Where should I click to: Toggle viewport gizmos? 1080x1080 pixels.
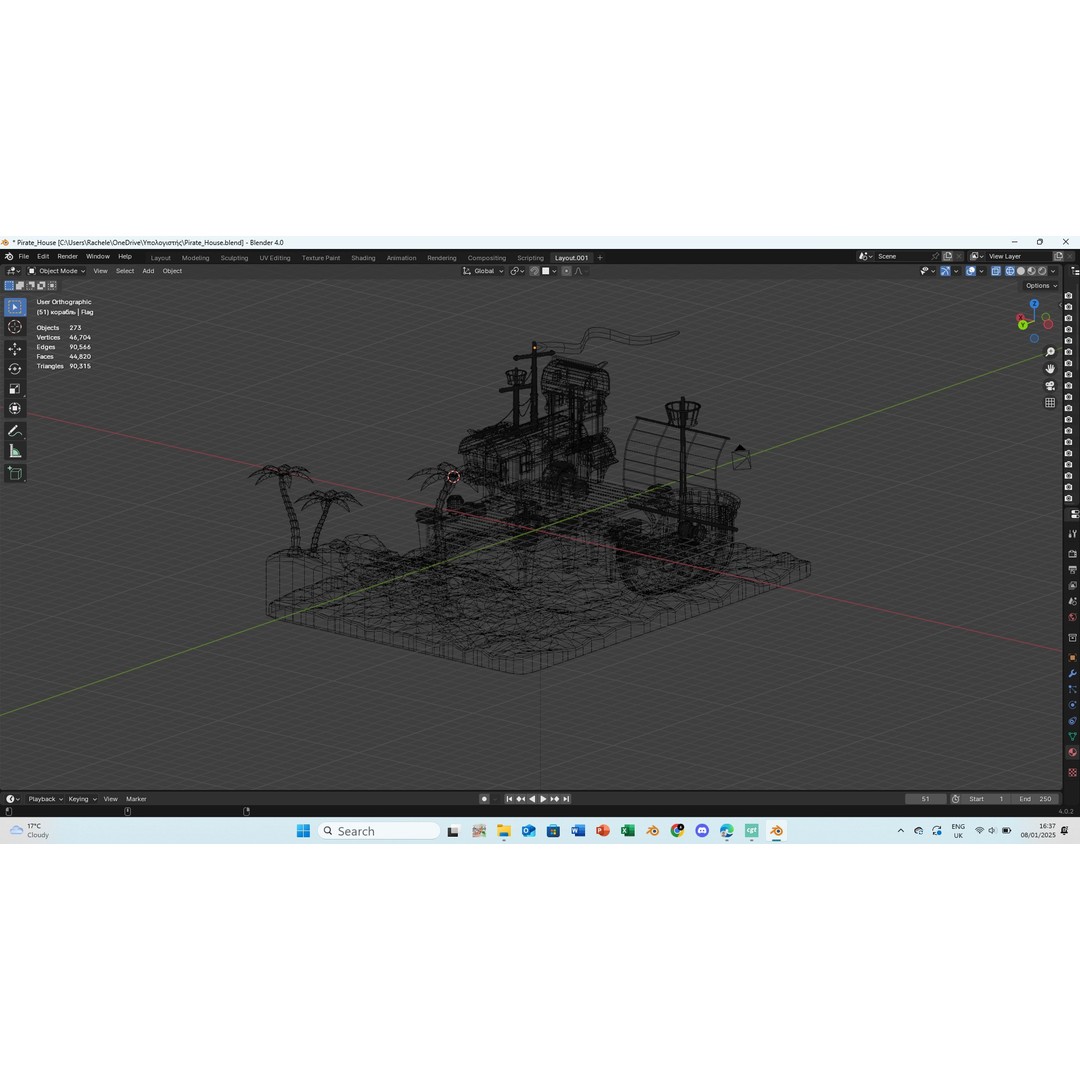[x=945, y=271]
